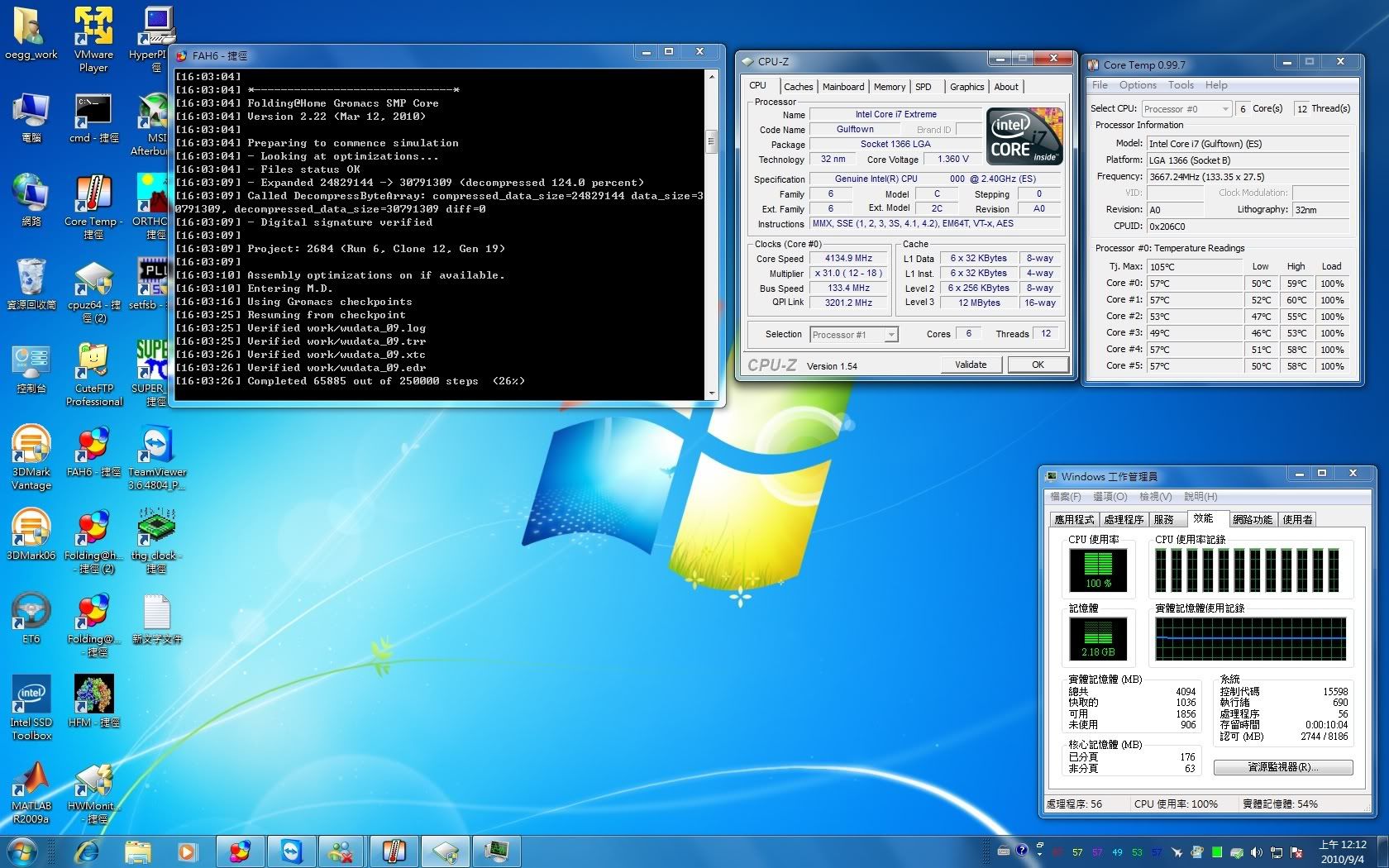Select the Memory tab in CPU-Z
This screenshot has width=1389, height=868.
(890, 87)
